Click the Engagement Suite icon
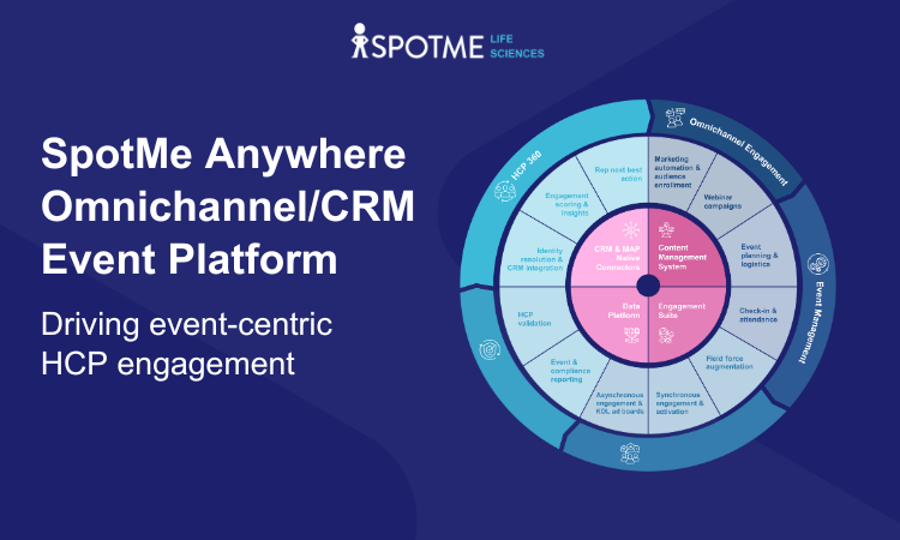 tap(666, 335)
